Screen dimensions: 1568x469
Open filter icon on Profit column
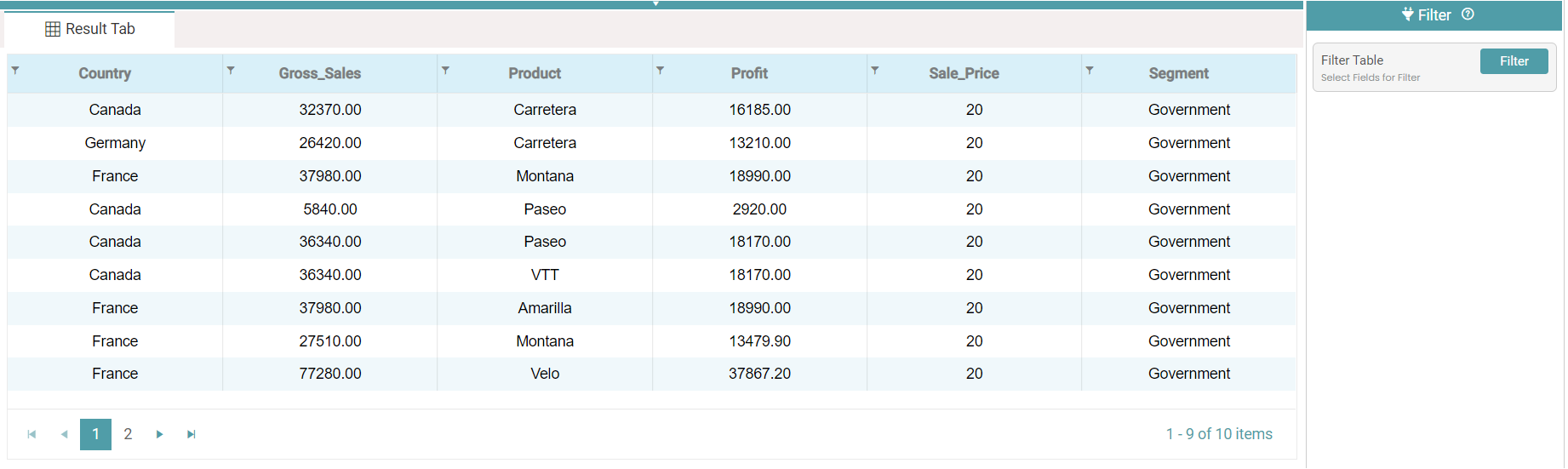tap(660, 71)
